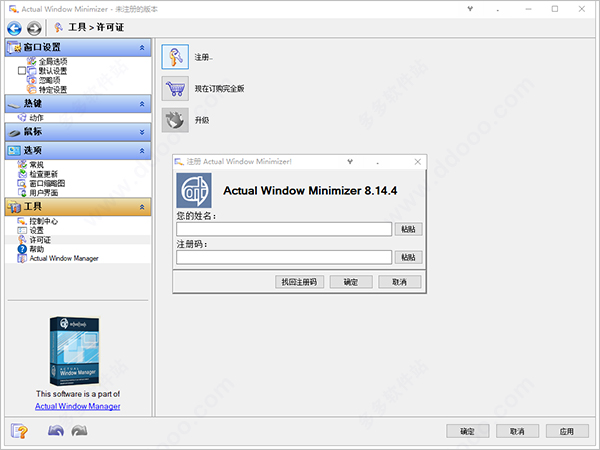Viewport: 600px width, 450px height.
Task: Open 窗口缩略图 item
Action: point(47,183)
